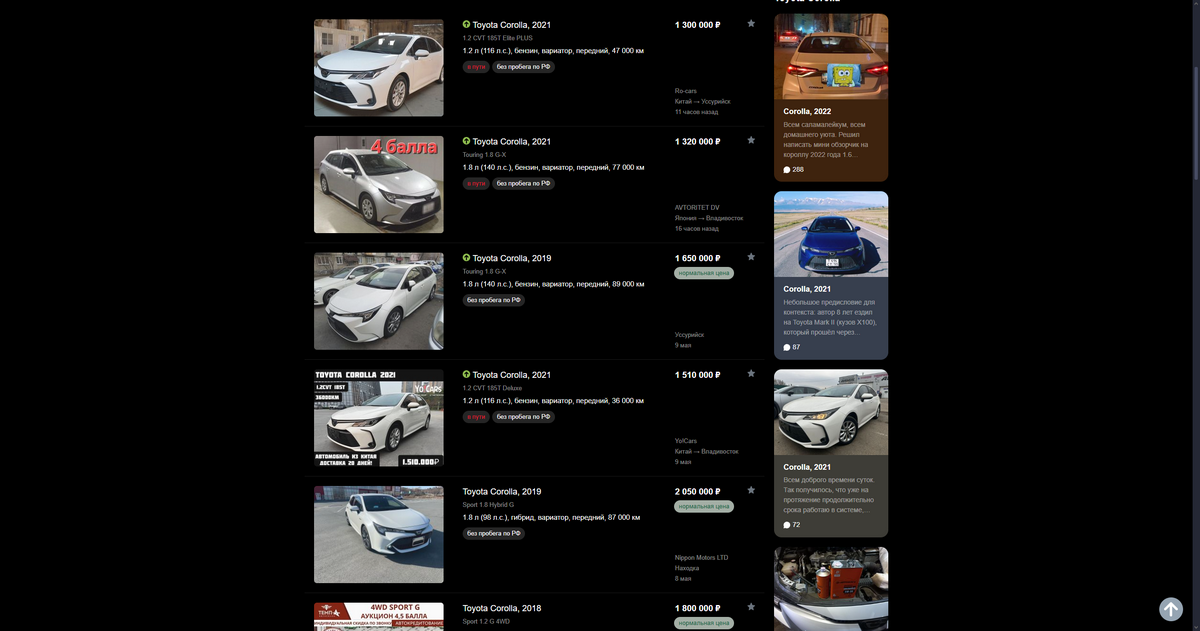
Task: Open Toyota Corolla 2019 priced 1 650 000 ₽
Action: click(511, 258)
